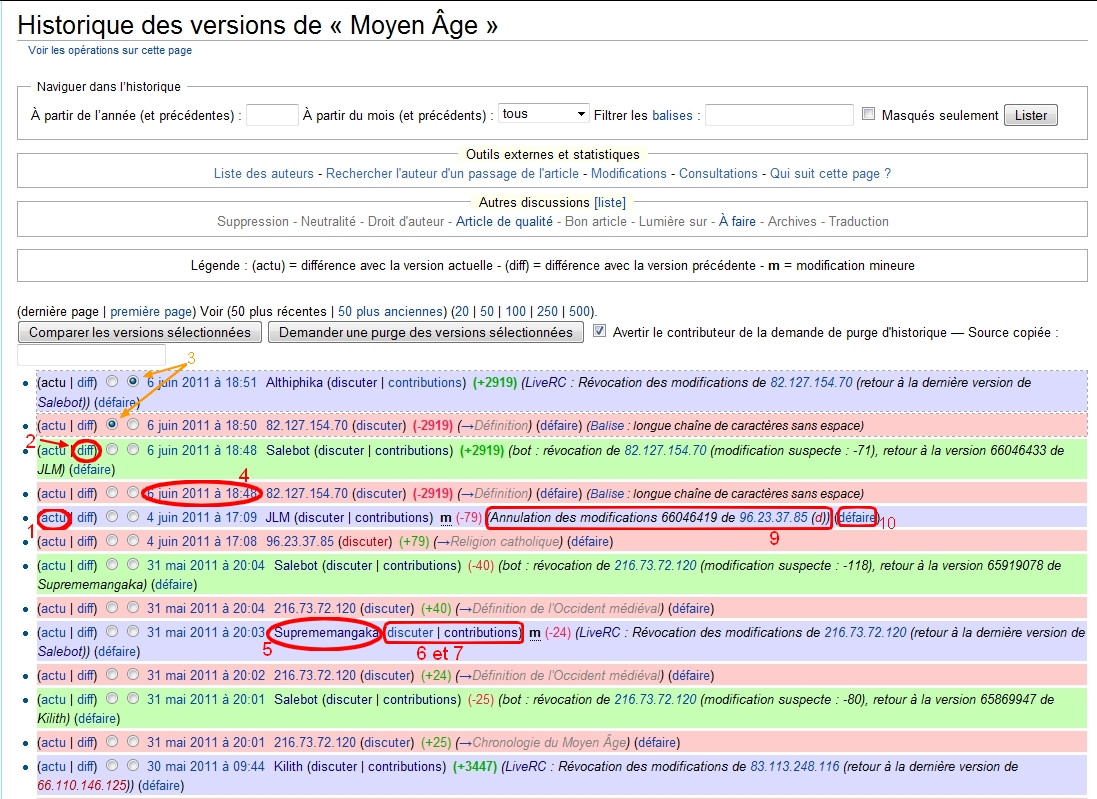Open 96.23.37.85 link in JLM summary
The width and height of the screenshot is (1097, 799).
[773, 518]
